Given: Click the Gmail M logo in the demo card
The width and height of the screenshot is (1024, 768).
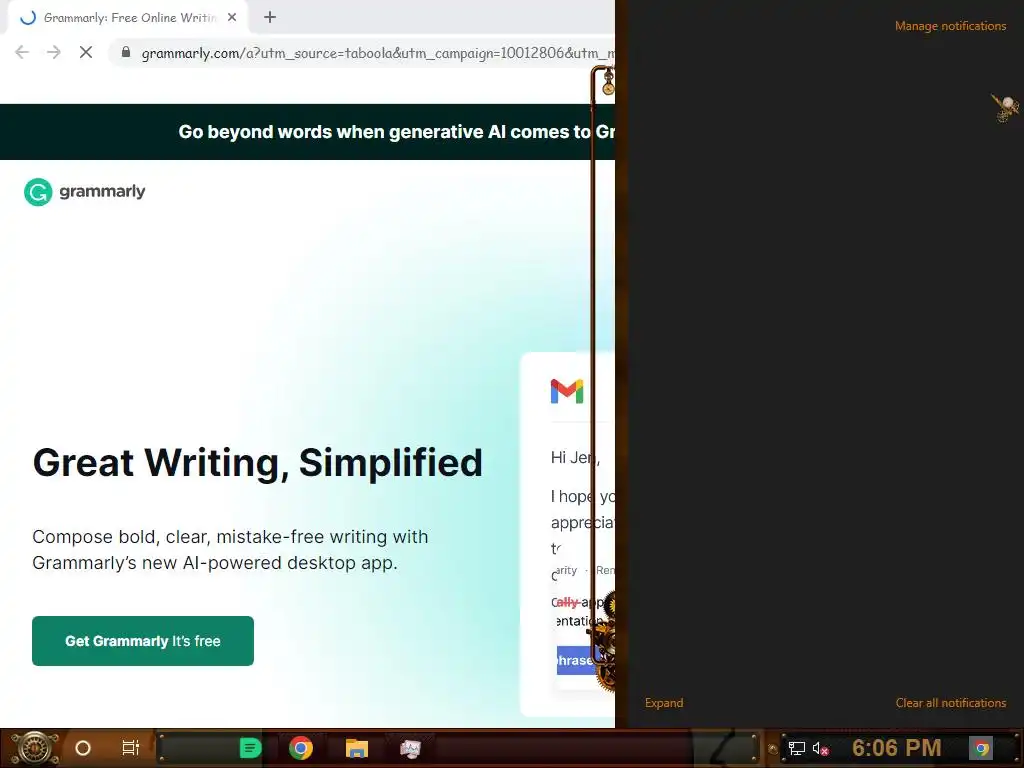Looking at the screenshot, I should coord(567,391).
